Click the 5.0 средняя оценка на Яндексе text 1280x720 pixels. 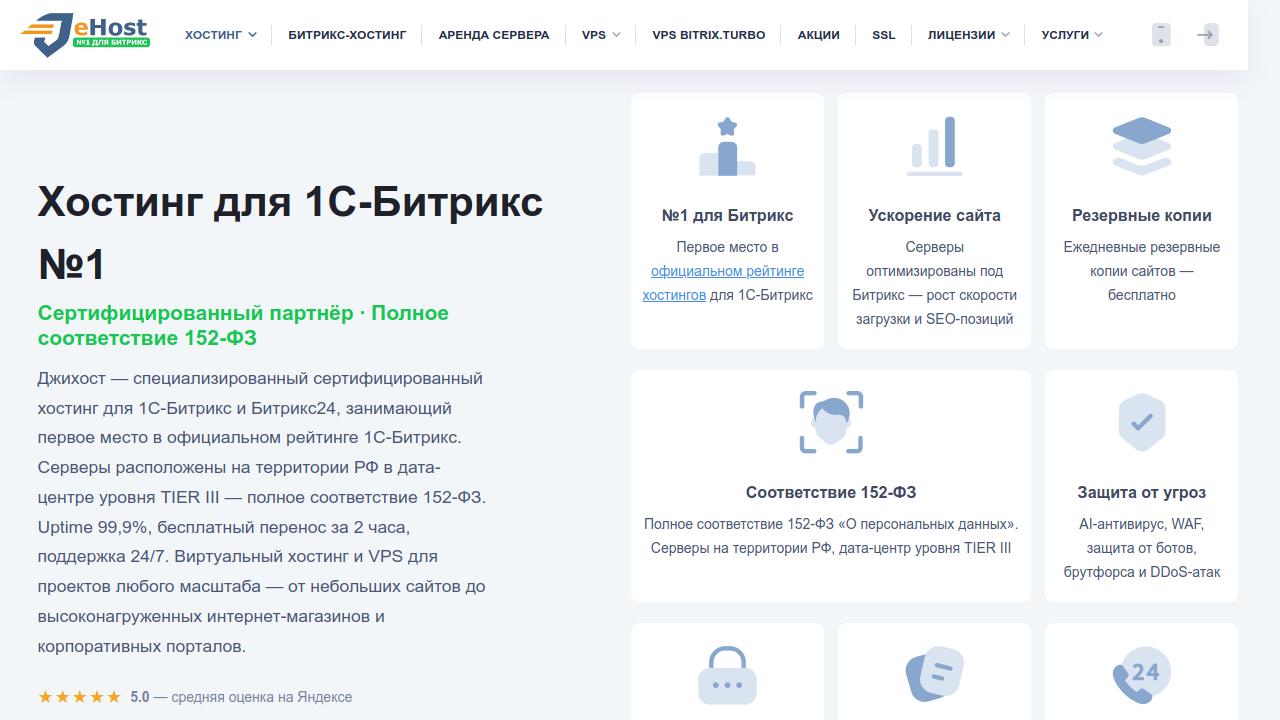coord(241,697)
